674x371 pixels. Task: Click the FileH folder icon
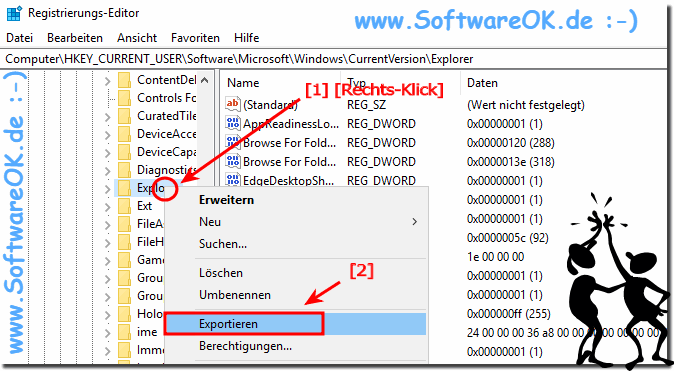point(125,242)
